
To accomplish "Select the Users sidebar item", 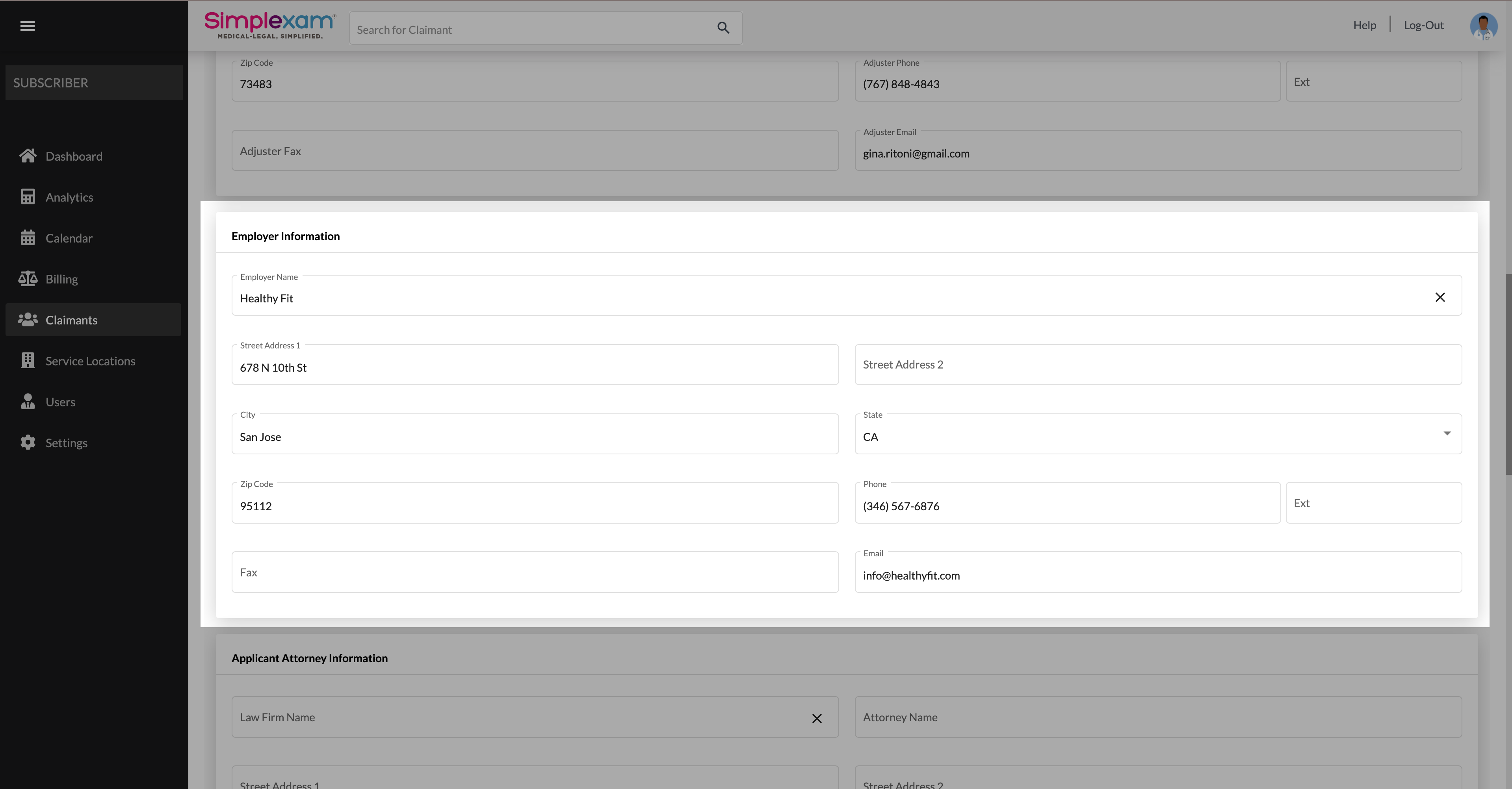I will point(60,402).
